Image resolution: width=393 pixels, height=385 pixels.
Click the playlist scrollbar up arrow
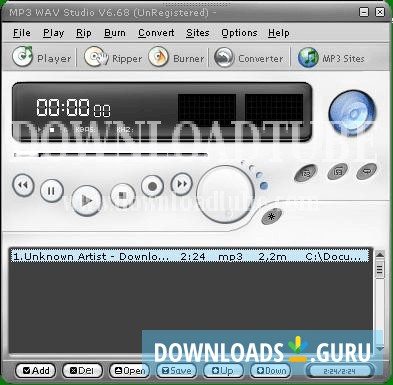(379, 255)
